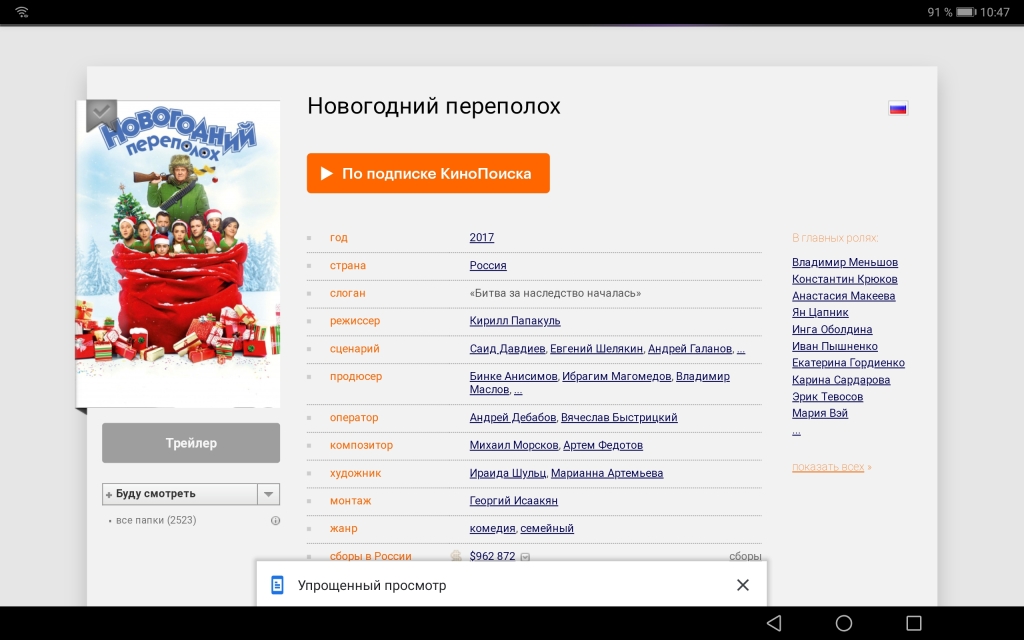Click the info icon next to все папки
The image size is (1024, 640).
tap(275, 520)
